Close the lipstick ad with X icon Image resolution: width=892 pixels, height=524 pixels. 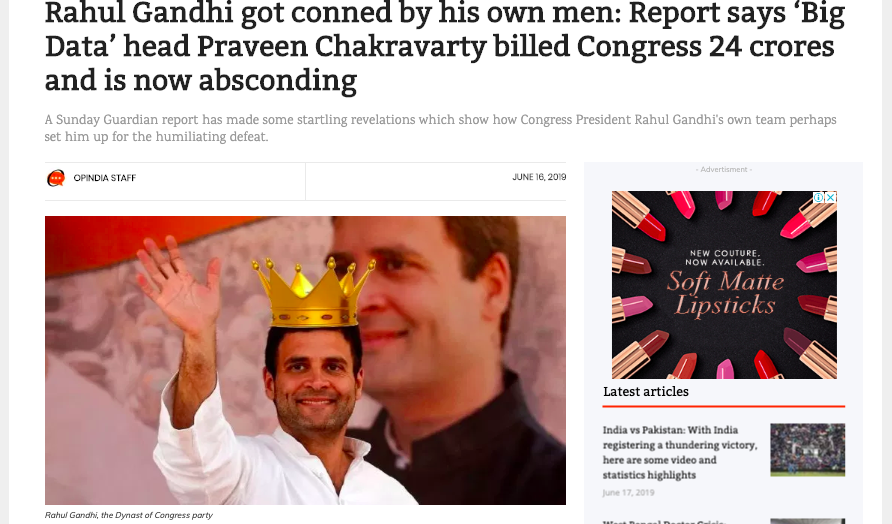tap(831, 197)
